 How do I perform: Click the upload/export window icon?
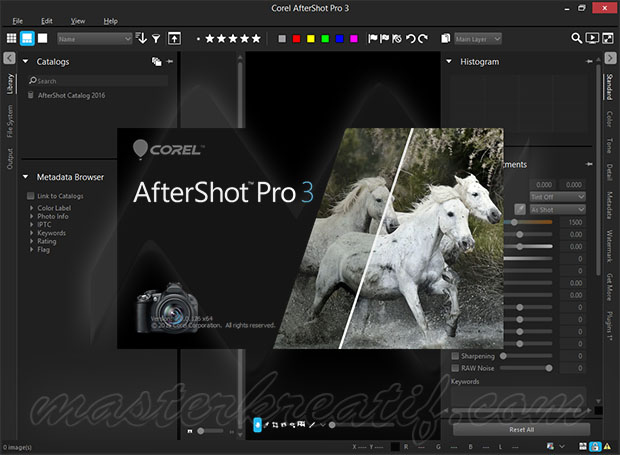[x=174, y=38]
